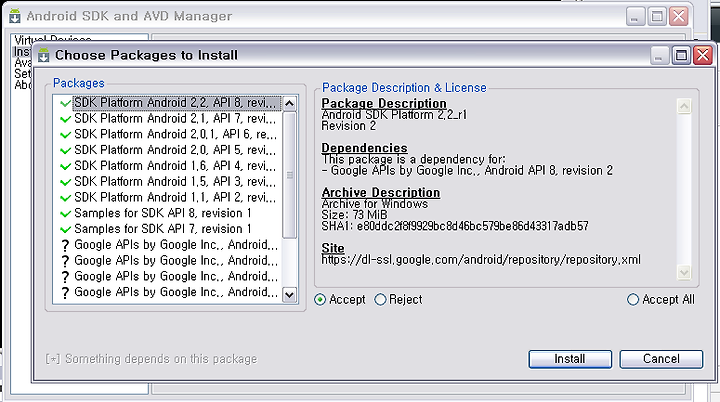Close the Choose Packages to Install dialog
The height and width of the screenshot is (402, 720).
click(x=703, y=56)
